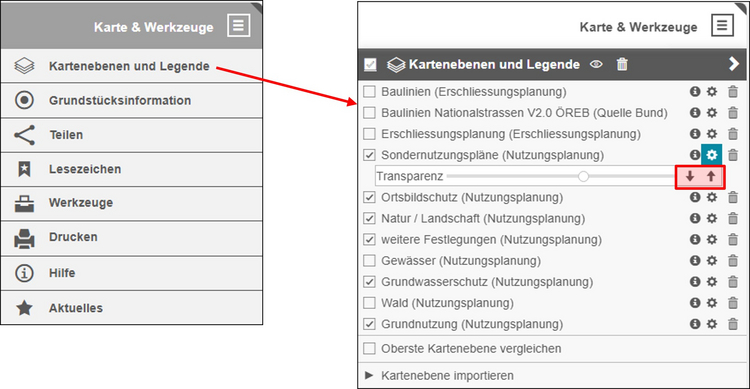This screenshot has height=389, width=750.
Task: Toggle the eye icon in Kartenebenen und Legende header
Action: point(596,64)
